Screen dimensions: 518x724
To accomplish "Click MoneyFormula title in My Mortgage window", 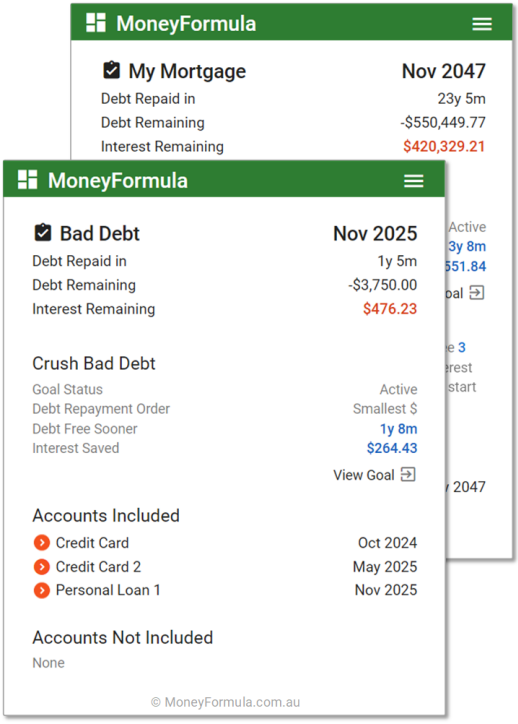I will click(x=186, y=24).
